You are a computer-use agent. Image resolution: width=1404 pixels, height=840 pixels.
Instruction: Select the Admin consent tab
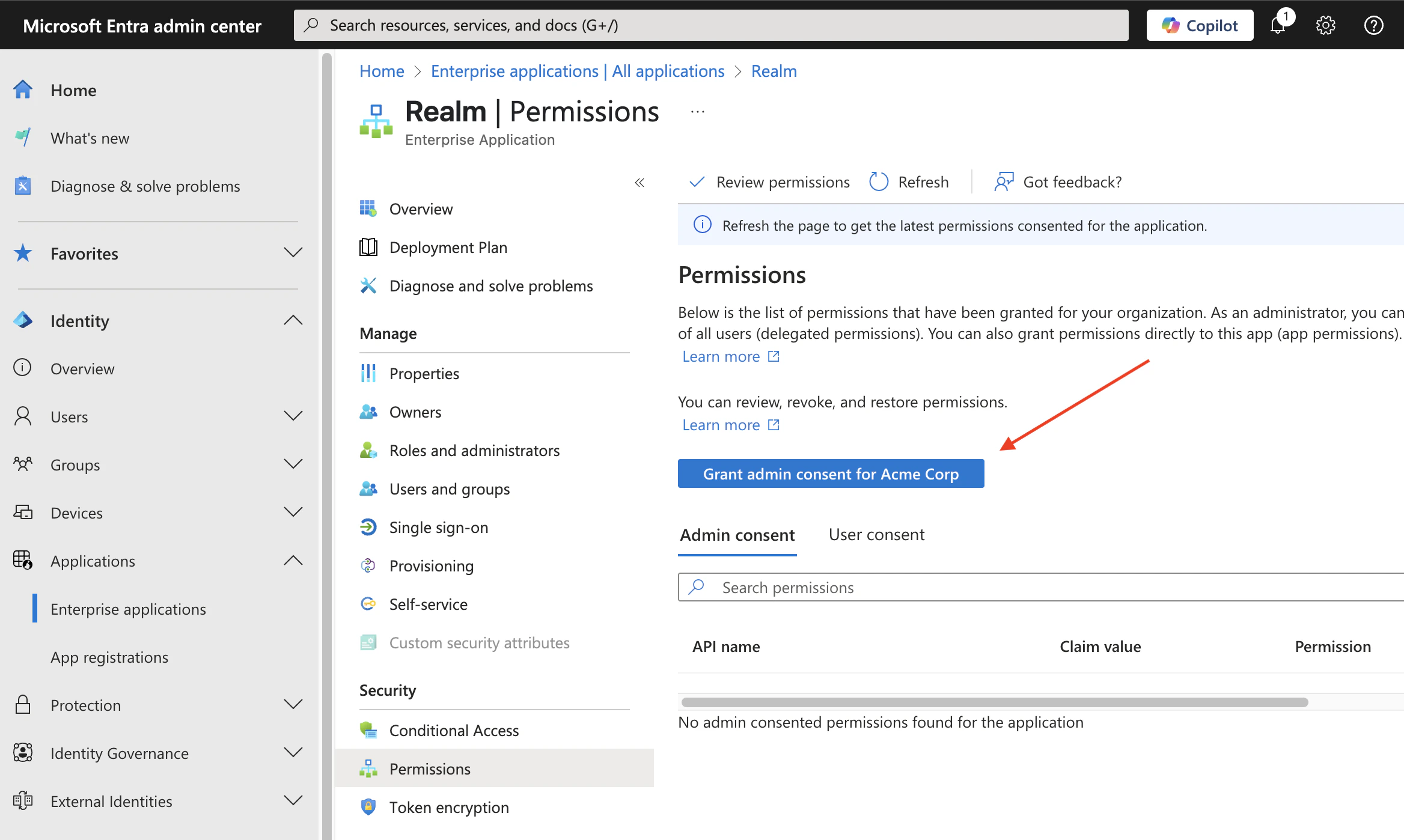click(x=737, y=535)
